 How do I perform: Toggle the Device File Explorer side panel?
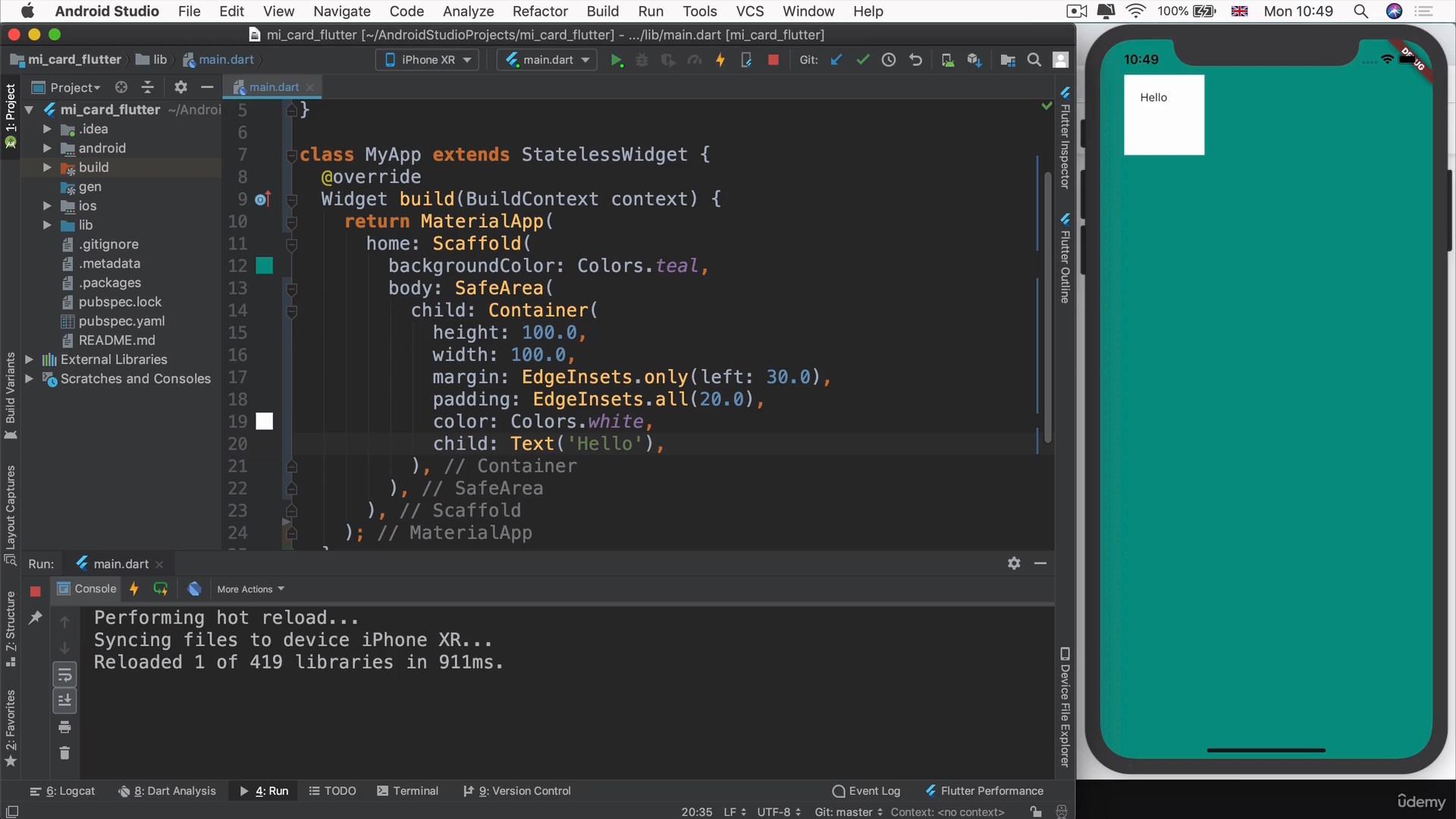click(x=1065, y=707)
